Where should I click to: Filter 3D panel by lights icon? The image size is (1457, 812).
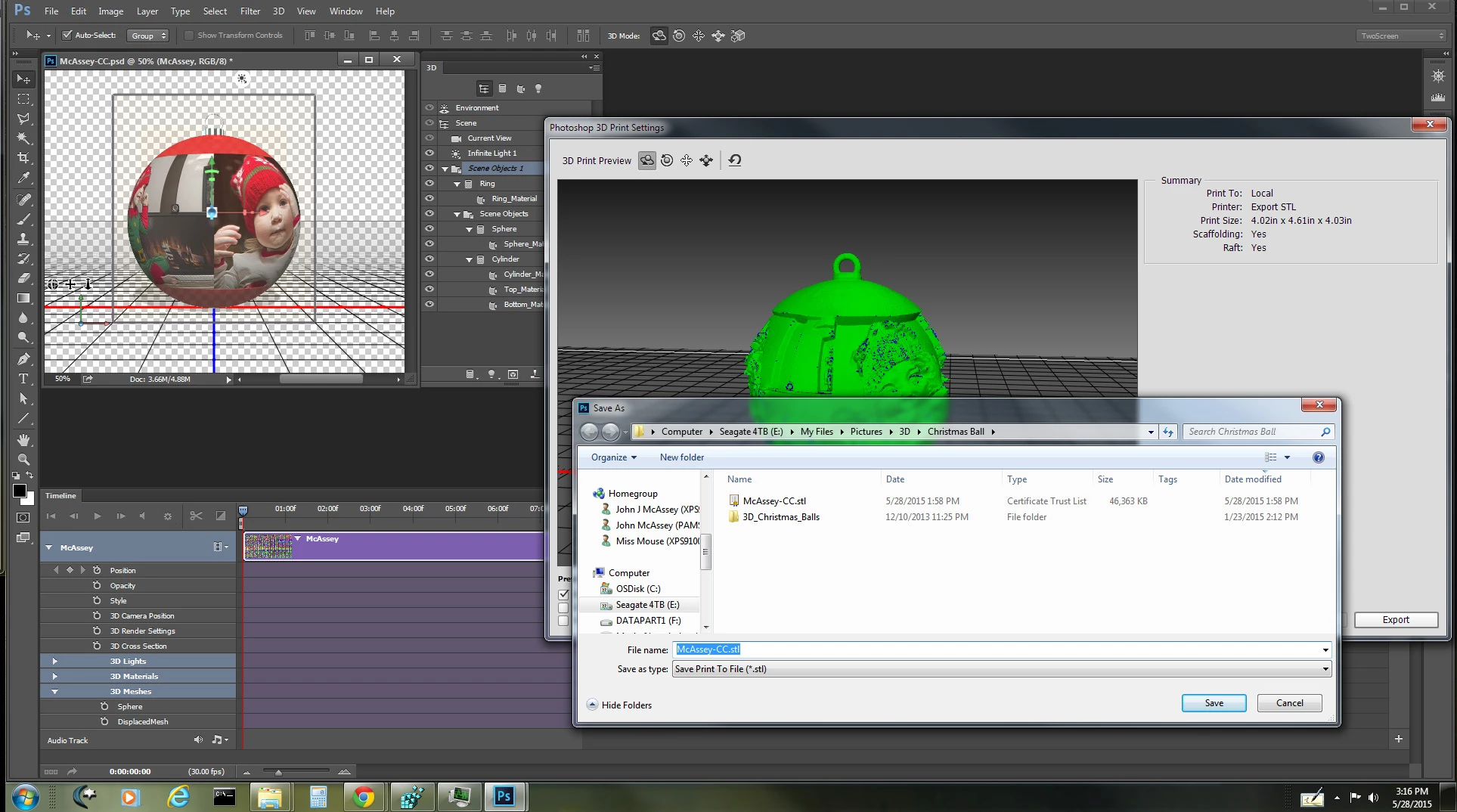(x=538, y=88)
